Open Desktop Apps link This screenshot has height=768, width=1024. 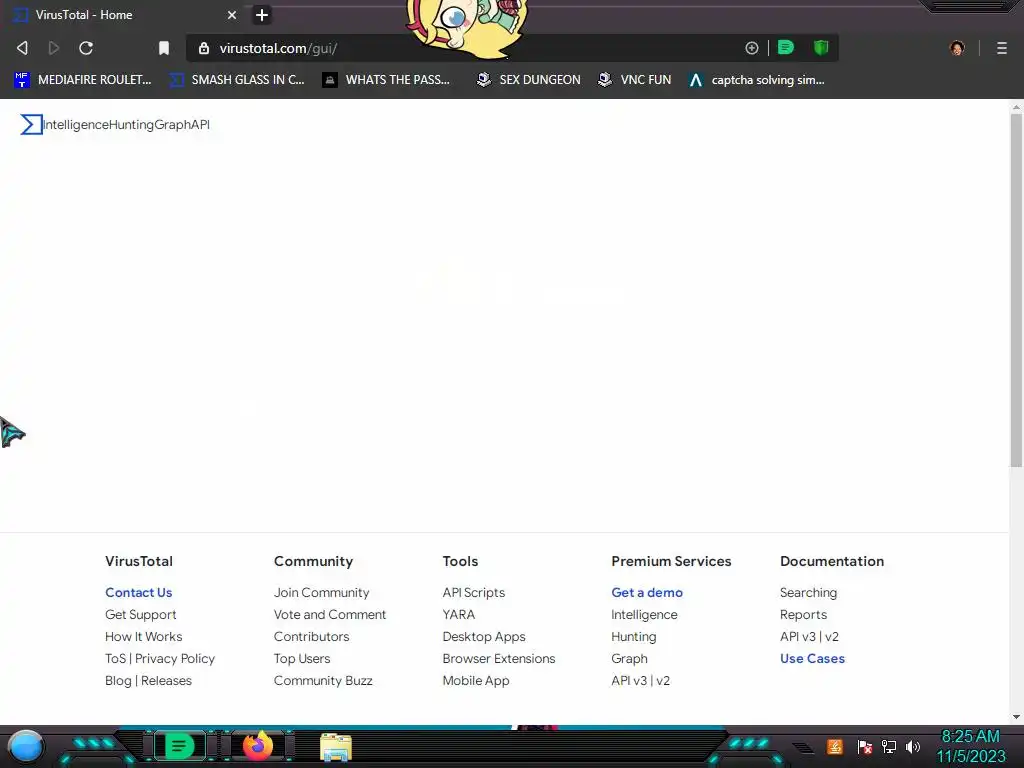coord(484,636)
